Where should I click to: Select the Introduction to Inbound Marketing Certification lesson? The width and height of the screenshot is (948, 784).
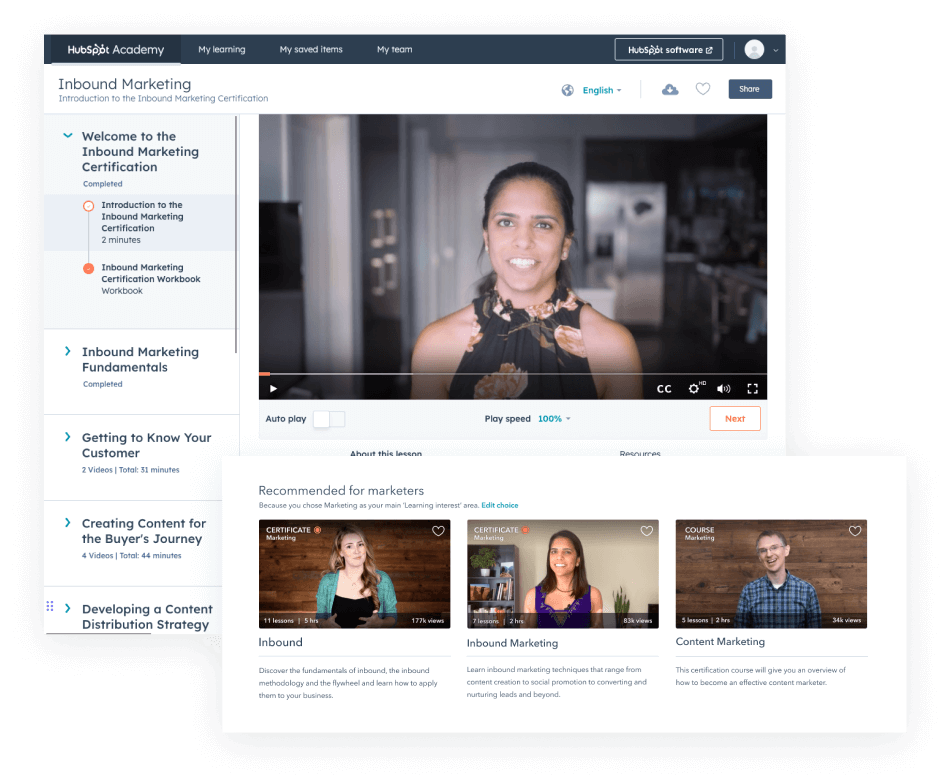coord(142,217)
